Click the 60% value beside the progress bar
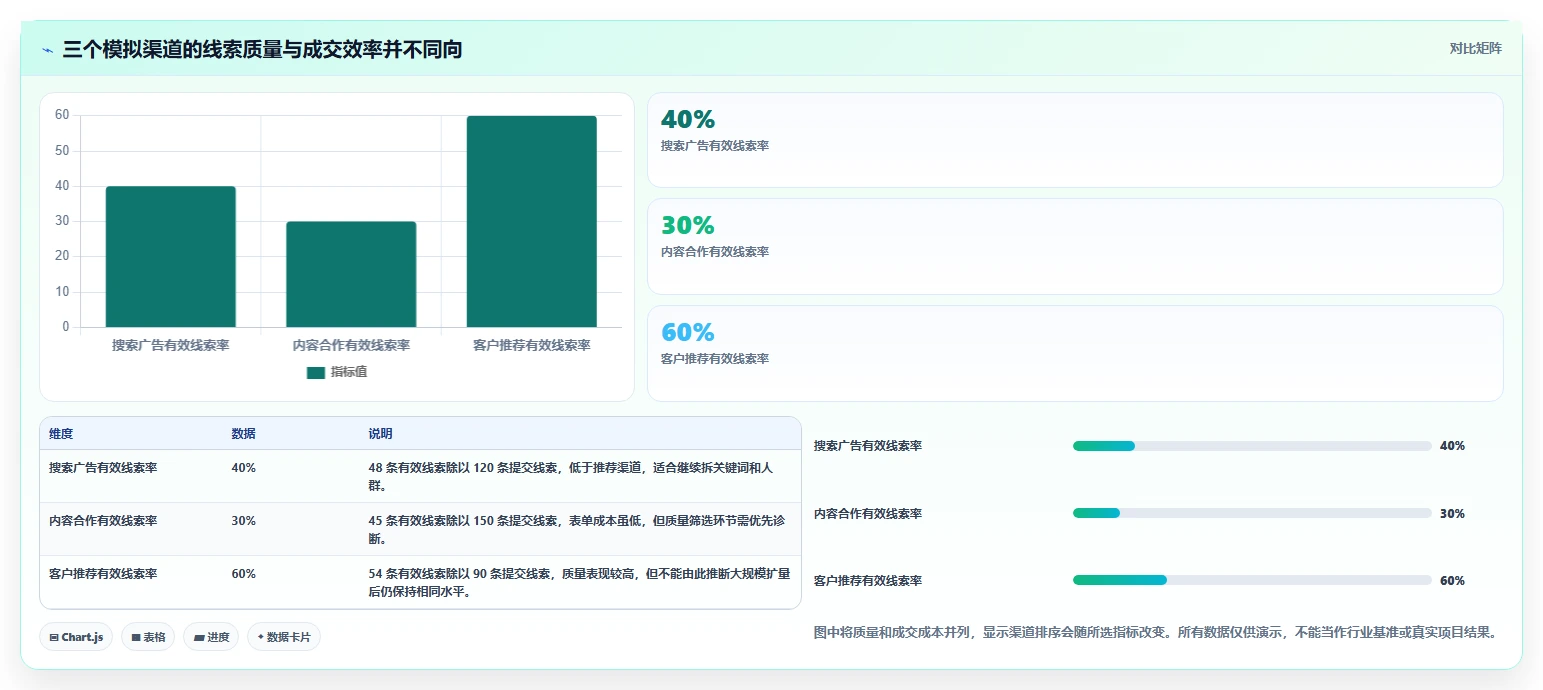The image size is (1543, 690). [x=1452, y=580]
